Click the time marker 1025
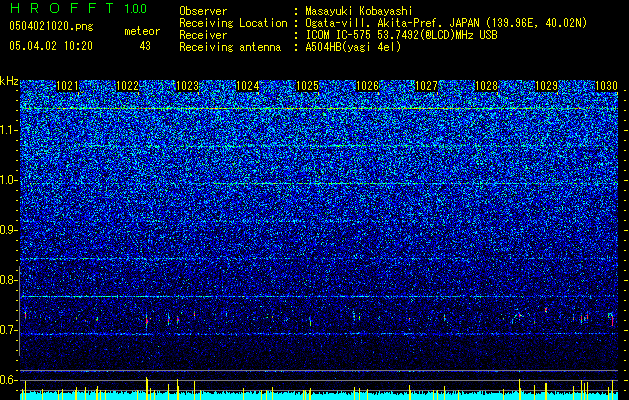Image resolution: width=629 pixels, height=400 pixels. tap(307, 86)
